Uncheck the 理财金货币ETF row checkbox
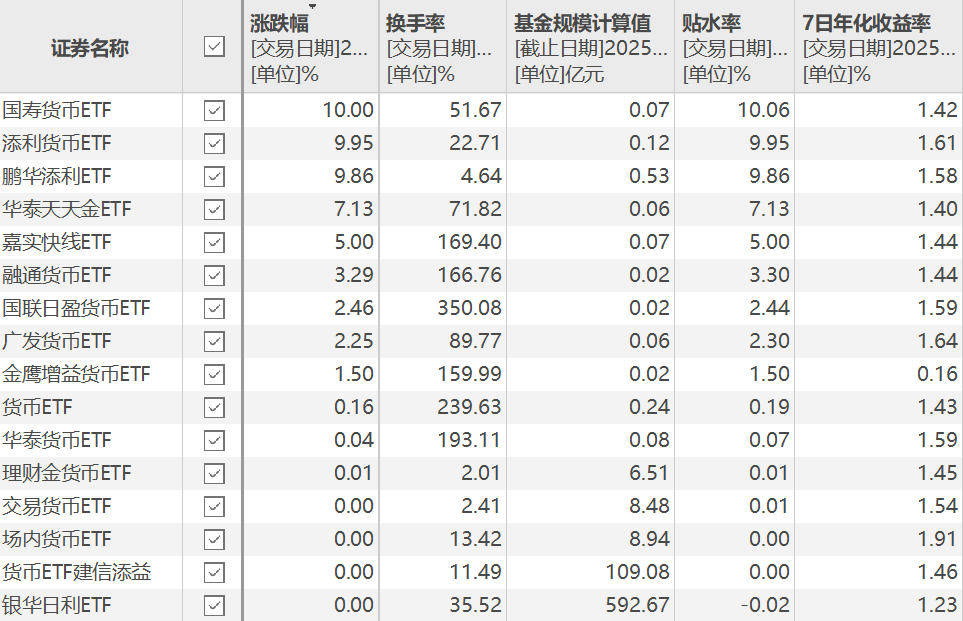Image resolution: width=963 pixels, height=621 pixels. pyautogui.click(x=214, y=474)
